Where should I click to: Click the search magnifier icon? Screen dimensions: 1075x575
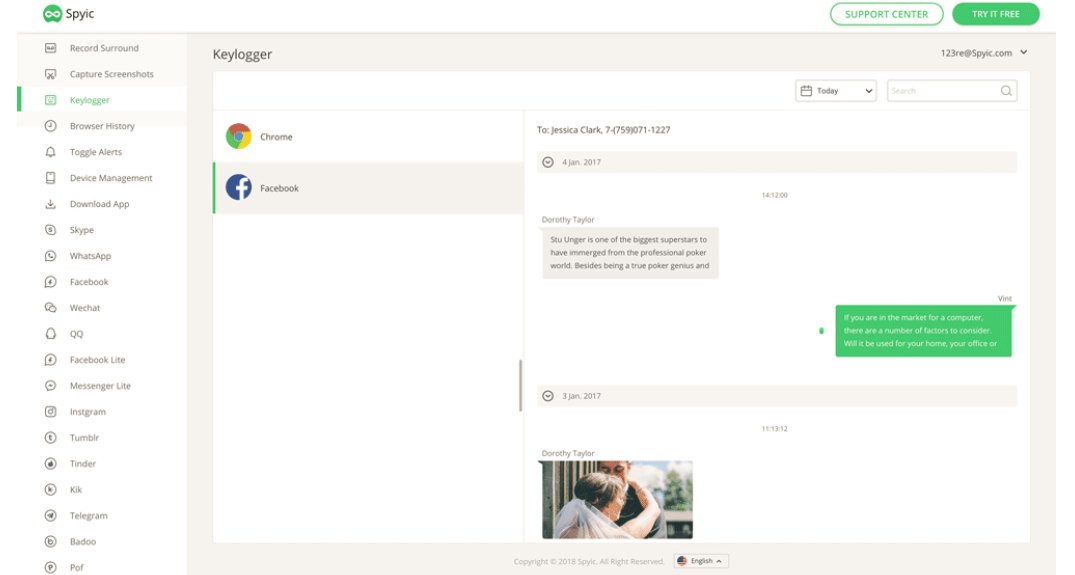(1005, 91)
